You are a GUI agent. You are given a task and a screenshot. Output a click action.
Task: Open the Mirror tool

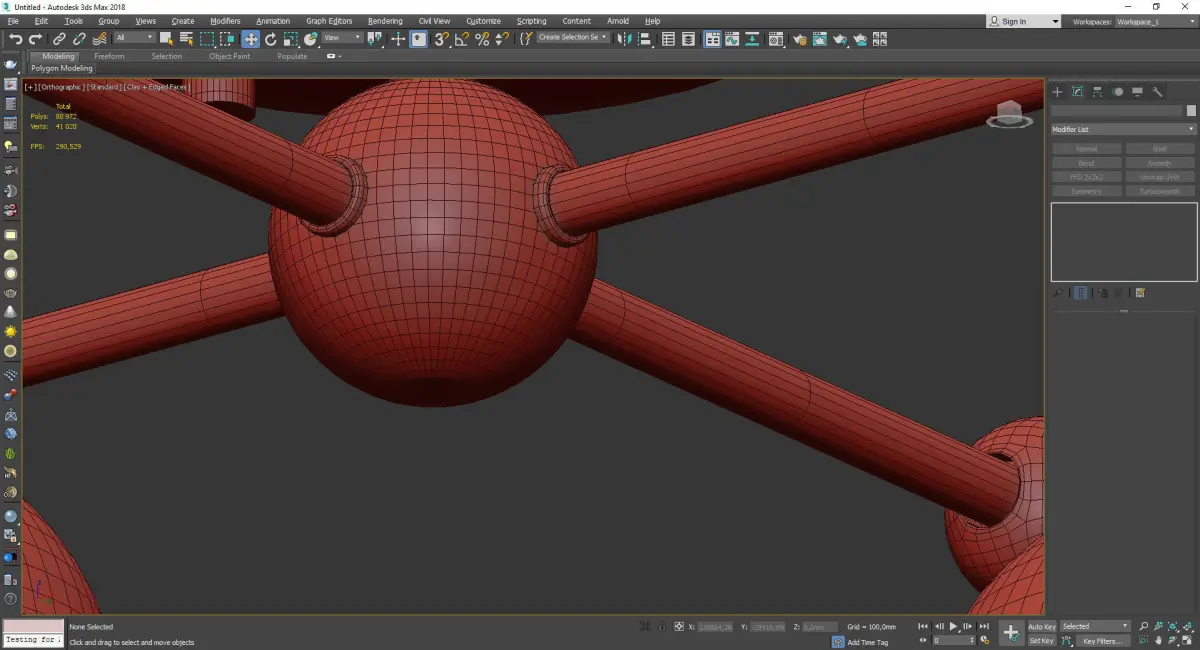[x=625, y=39]
